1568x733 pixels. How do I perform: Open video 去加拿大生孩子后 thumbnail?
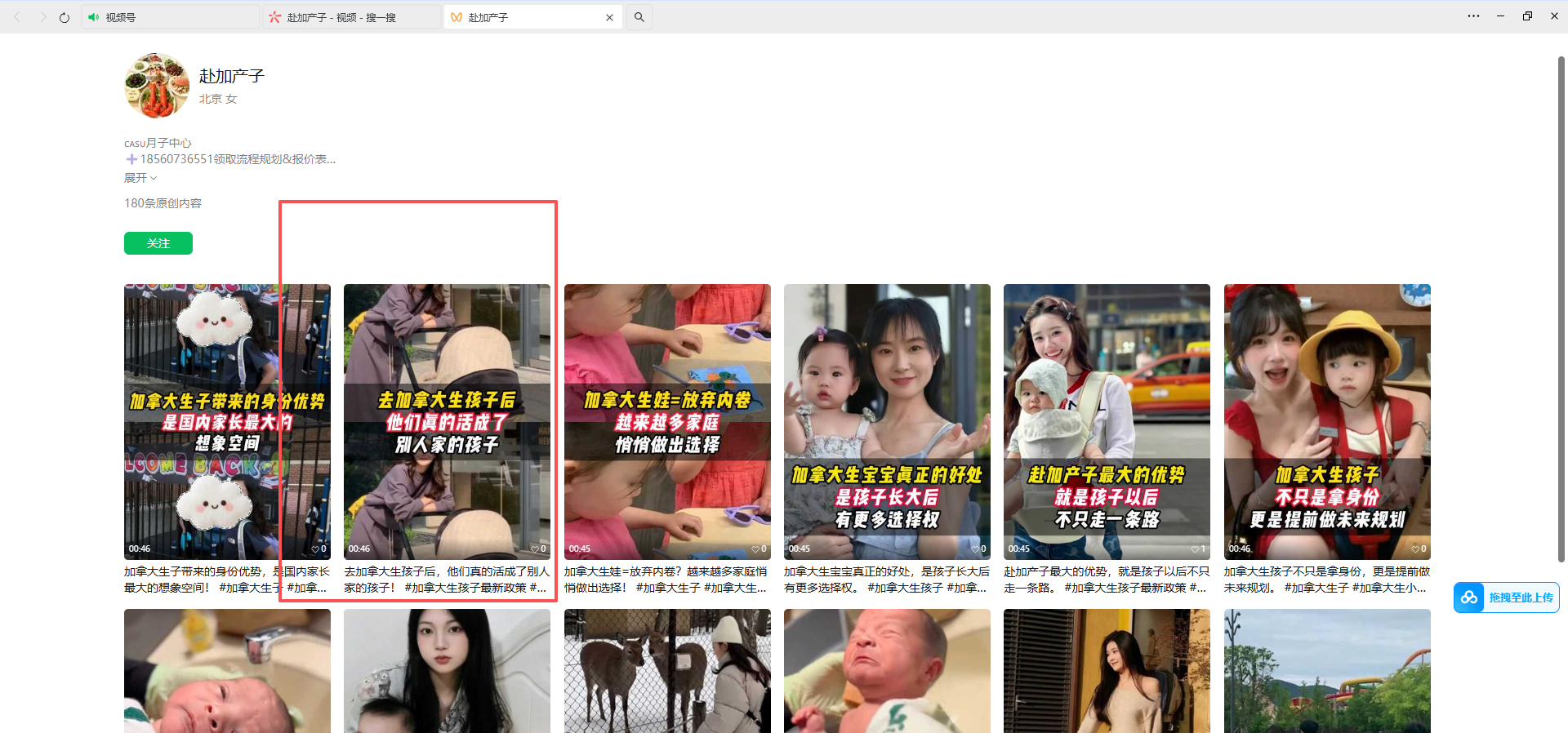pyautogui.click(x=447, y=421)
